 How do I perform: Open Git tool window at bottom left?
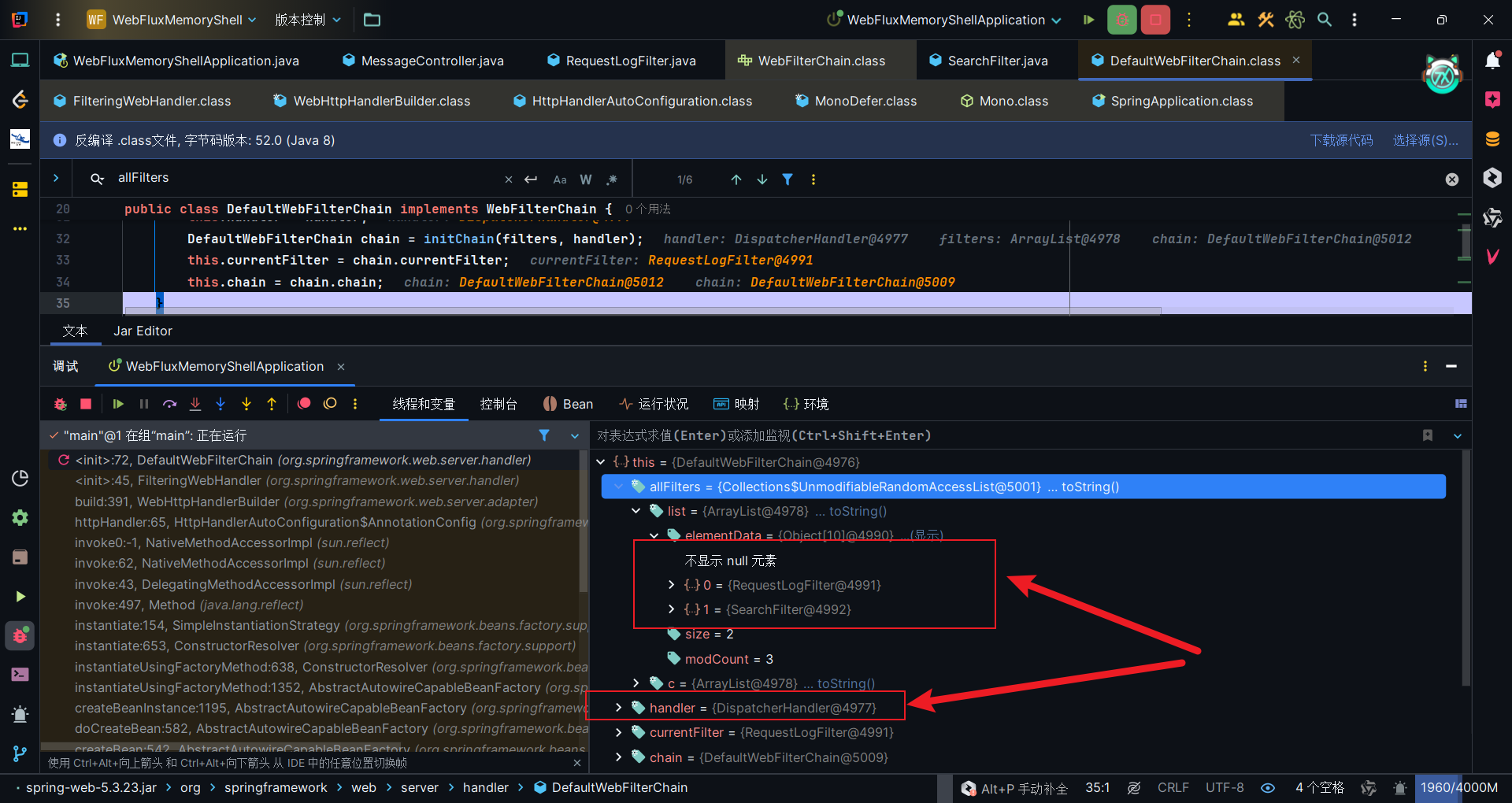click(20, 753)
